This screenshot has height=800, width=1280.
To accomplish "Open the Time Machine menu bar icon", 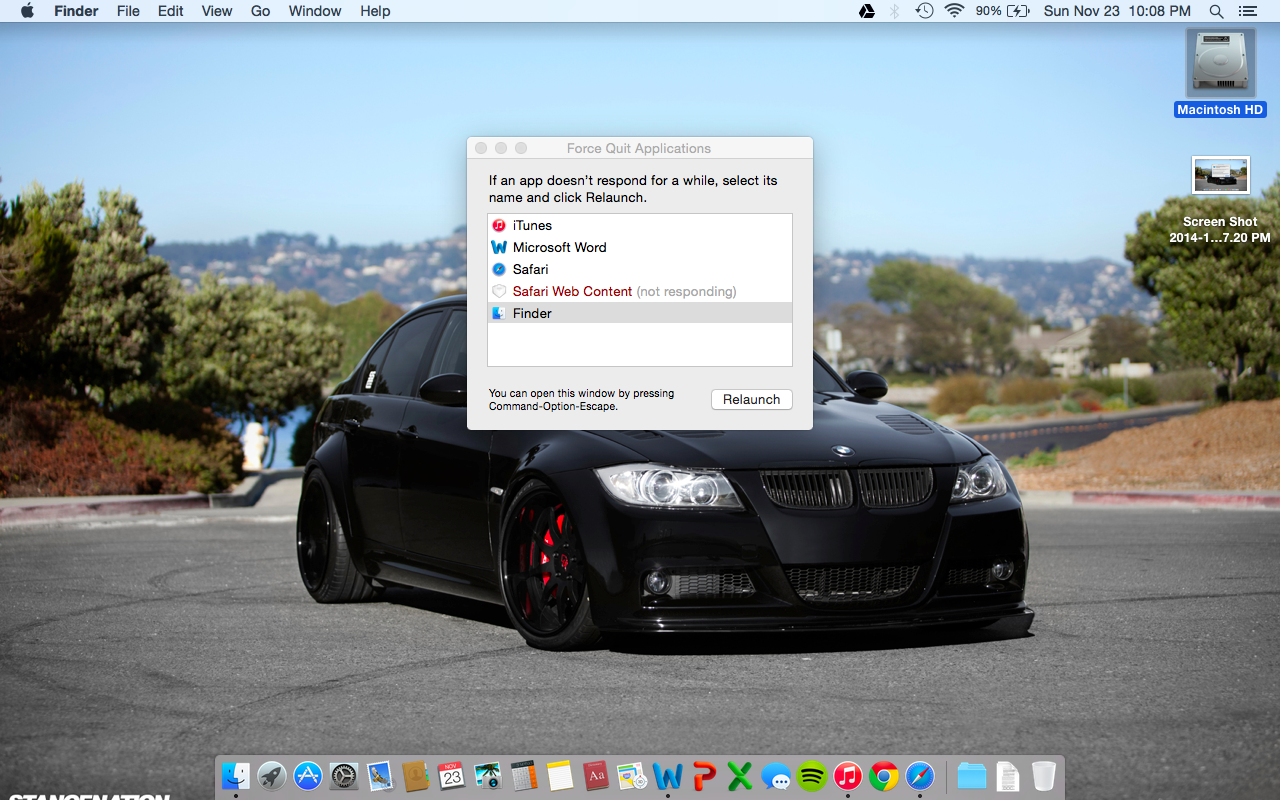I will point(925,11).
